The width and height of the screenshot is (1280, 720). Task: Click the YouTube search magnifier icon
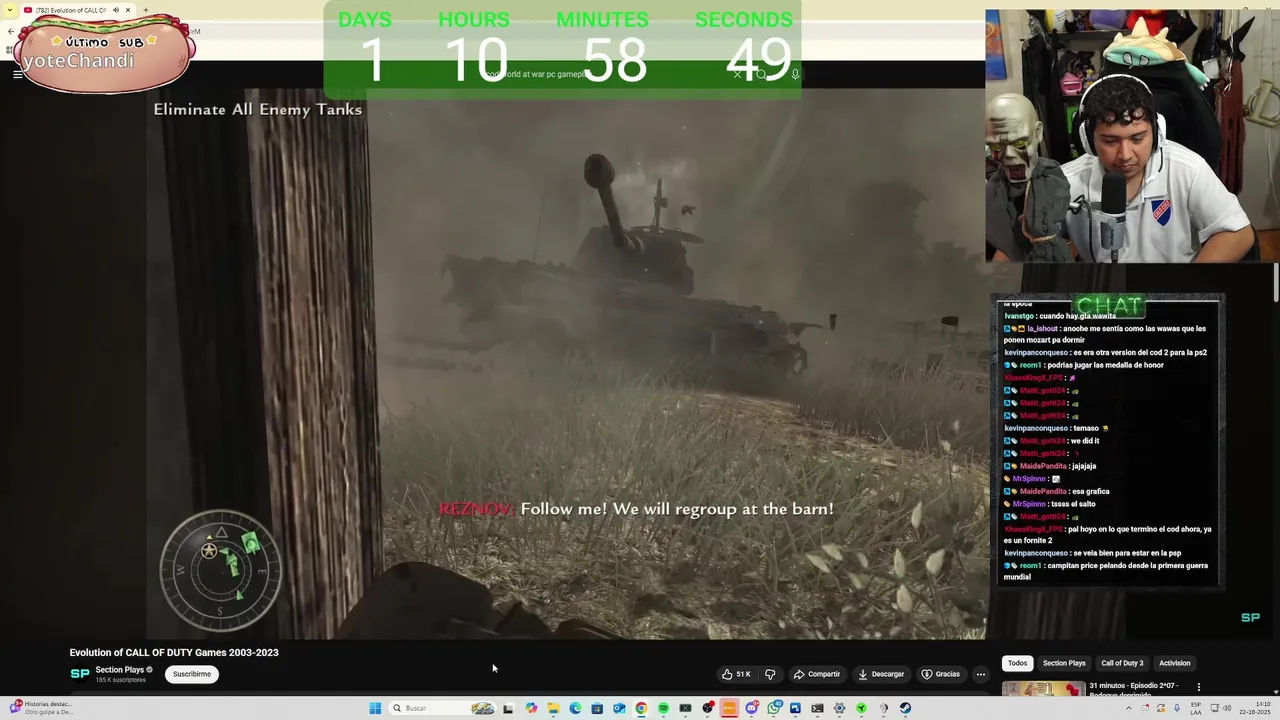(761, 74)
